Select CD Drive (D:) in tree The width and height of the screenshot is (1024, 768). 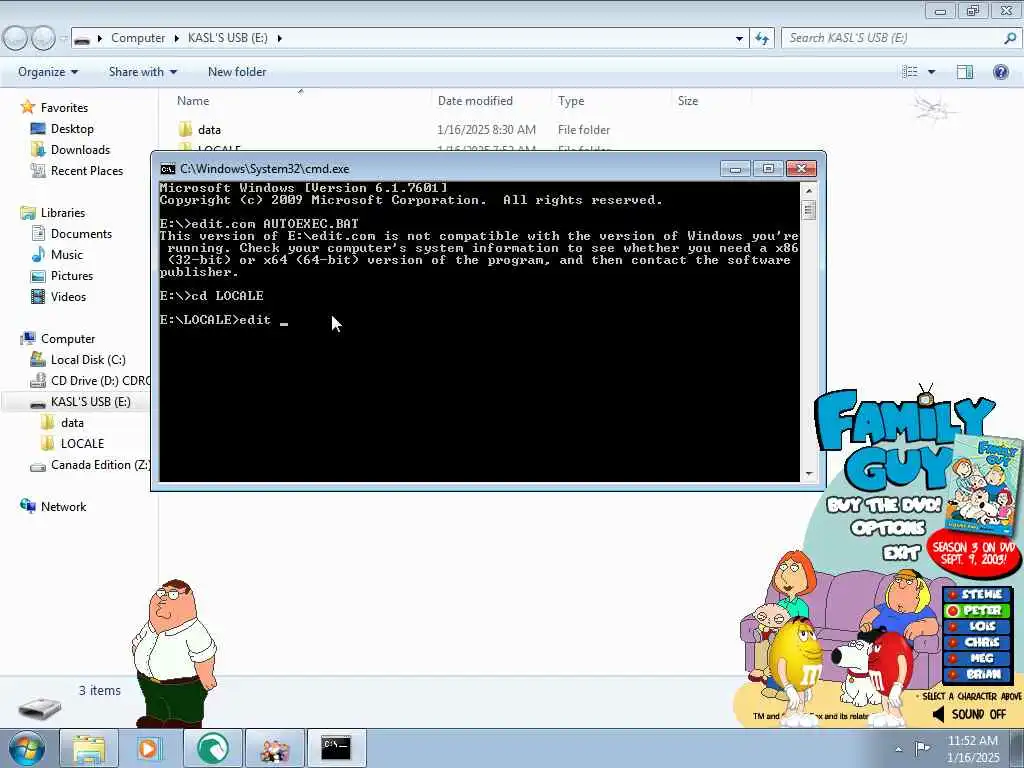[100, 381]
